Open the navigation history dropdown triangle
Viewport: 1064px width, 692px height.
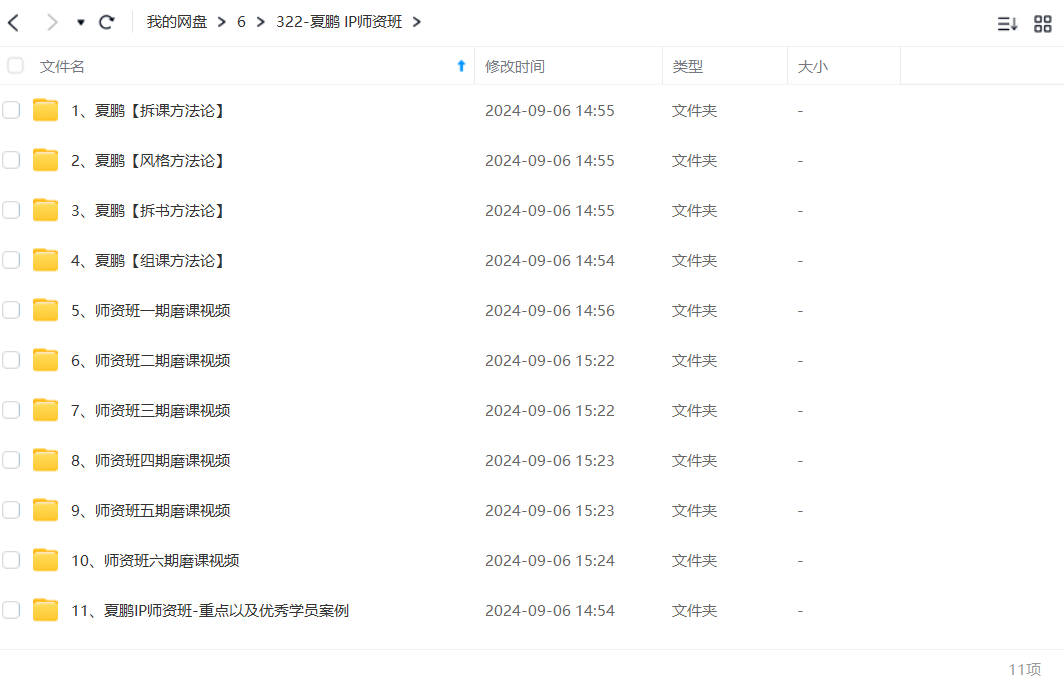(x=81, y=22)
